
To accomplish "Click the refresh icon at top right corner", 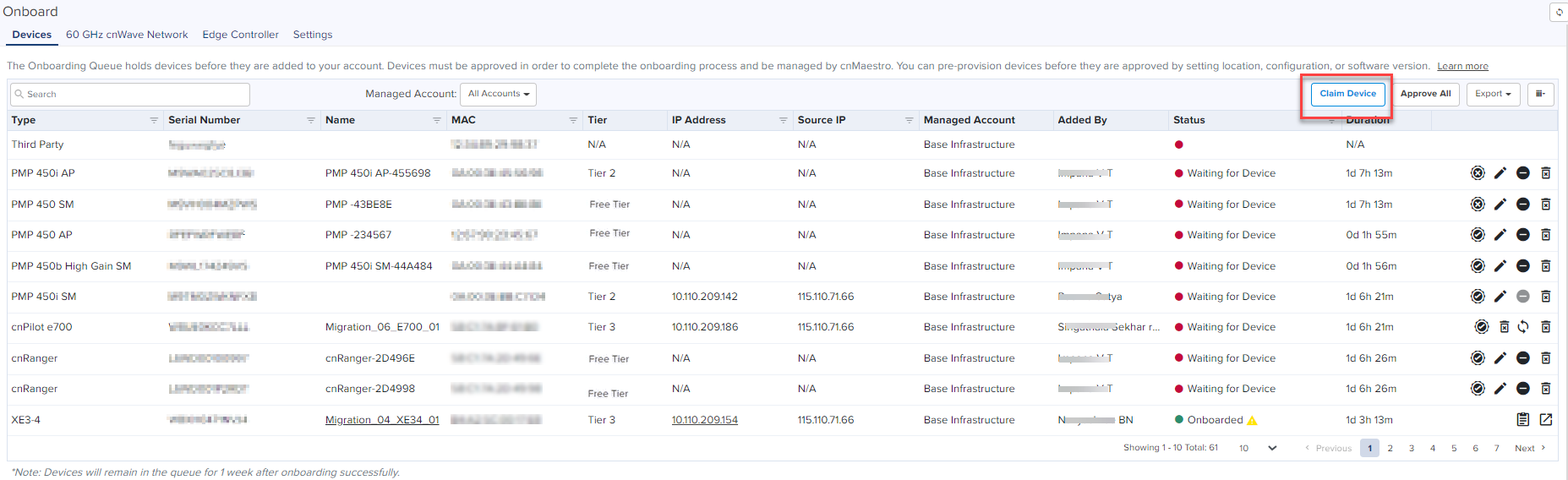I will click(x=1559, y=12).
